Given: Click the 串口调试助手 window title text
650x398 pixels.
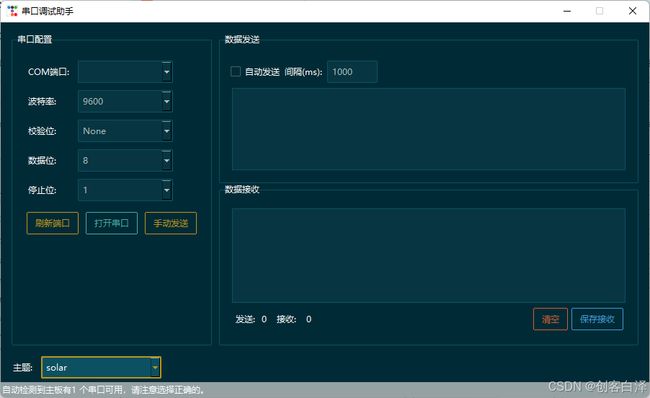Looking at the screenshot, I should click(48, 11).
